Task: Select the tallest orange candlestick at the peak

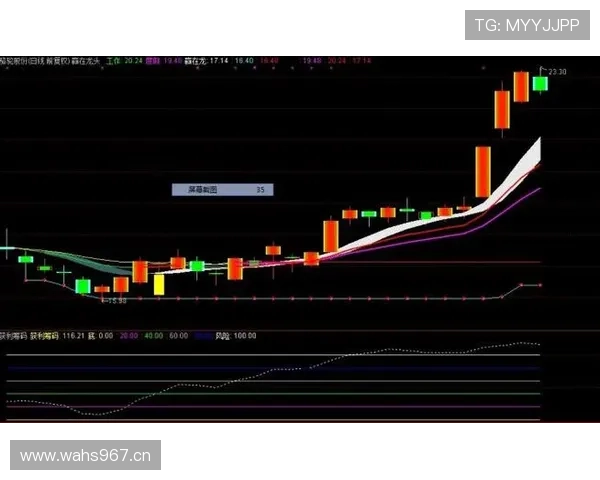Action: 502,110
